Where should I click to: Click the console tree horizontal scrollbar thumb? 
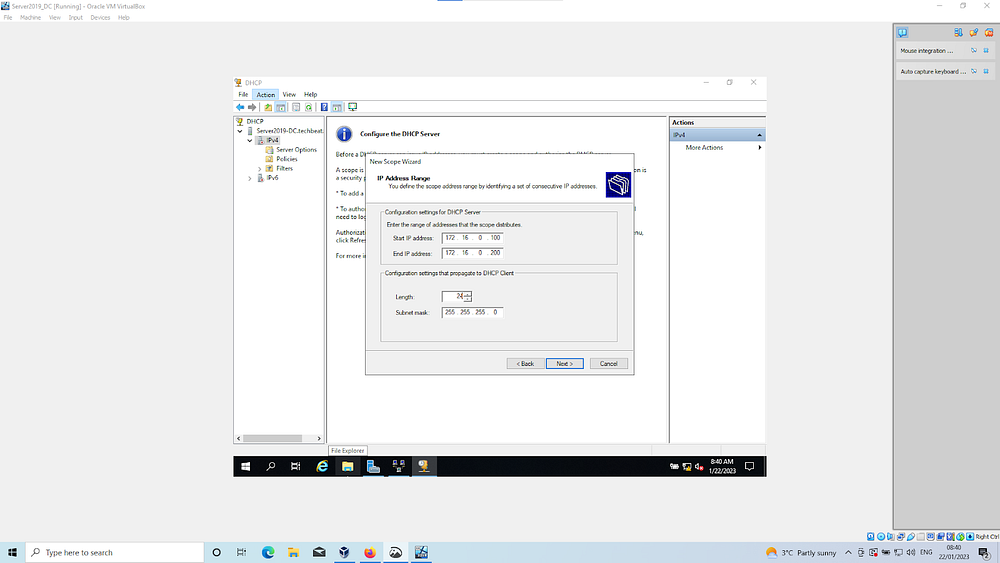272,439
